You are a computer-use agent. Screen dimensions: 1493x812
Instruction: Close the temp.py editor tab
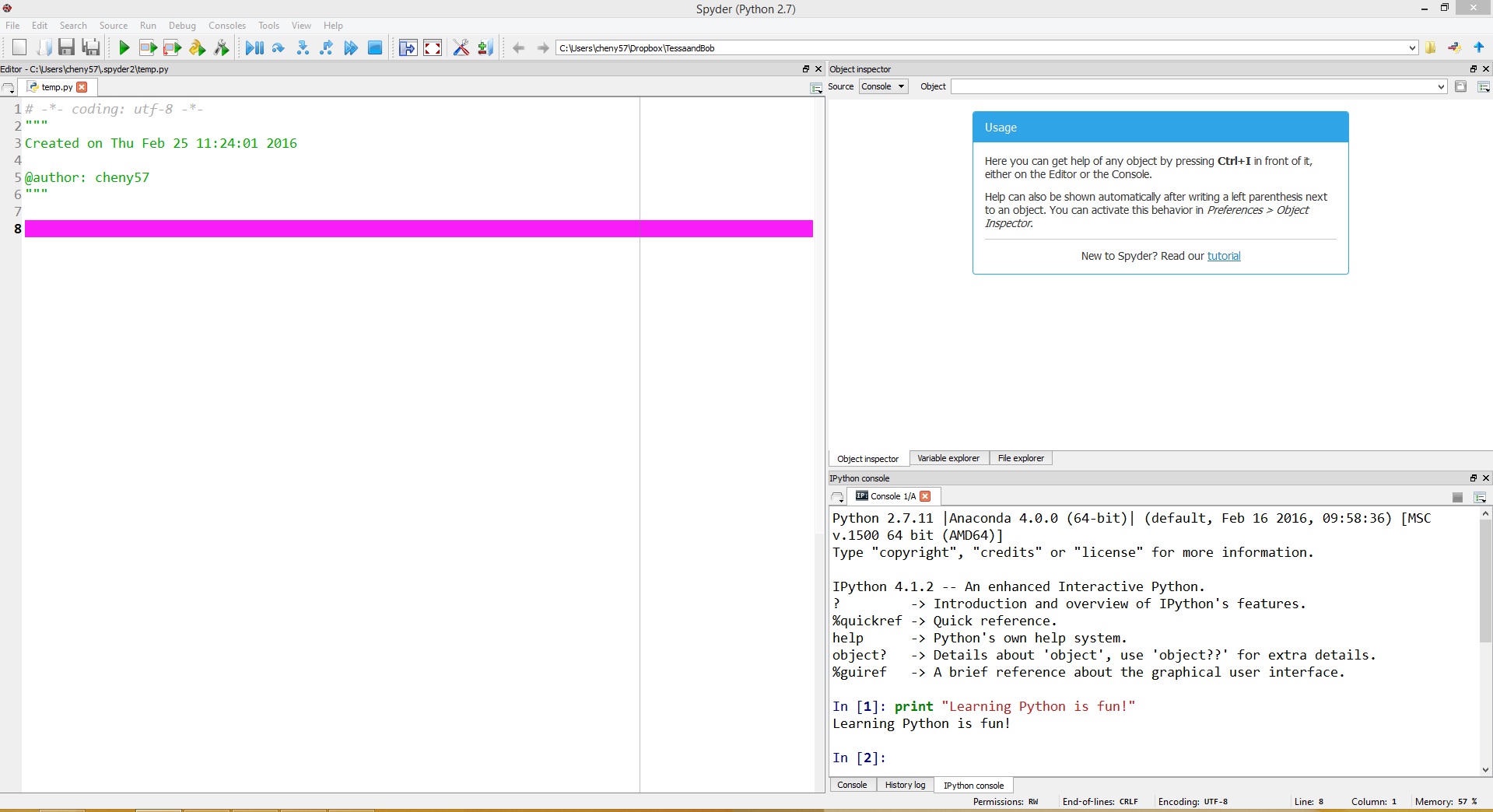(82, 87)
